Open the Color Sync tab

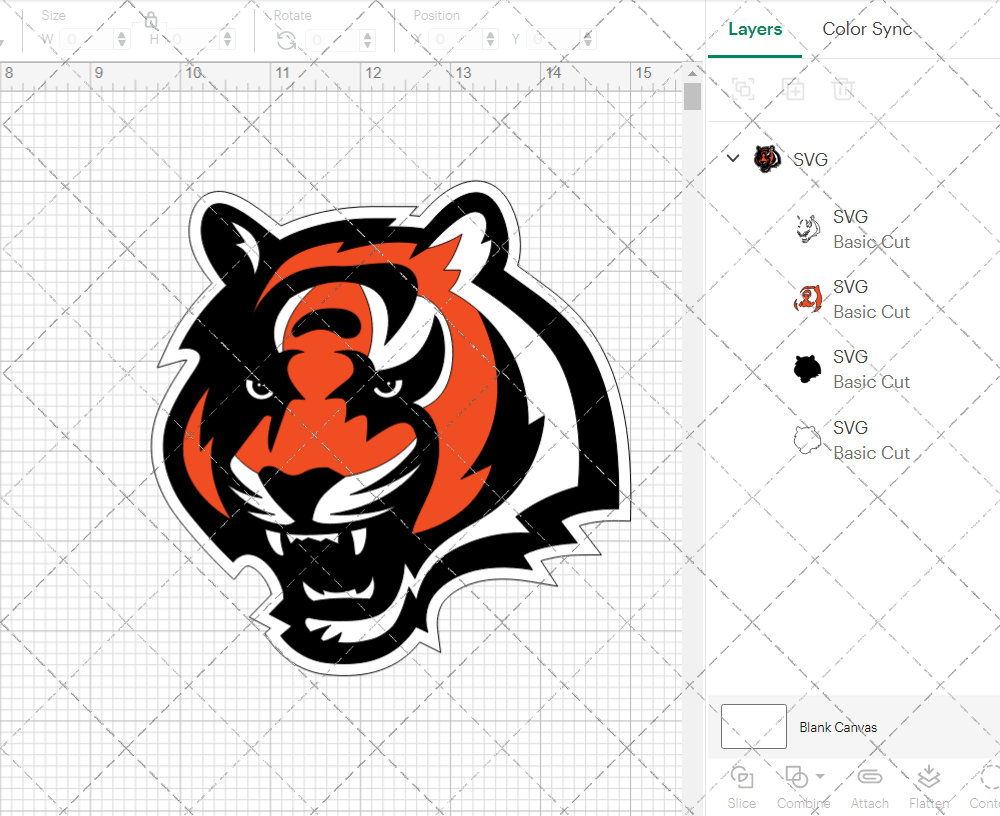click(x=867, y=29)
